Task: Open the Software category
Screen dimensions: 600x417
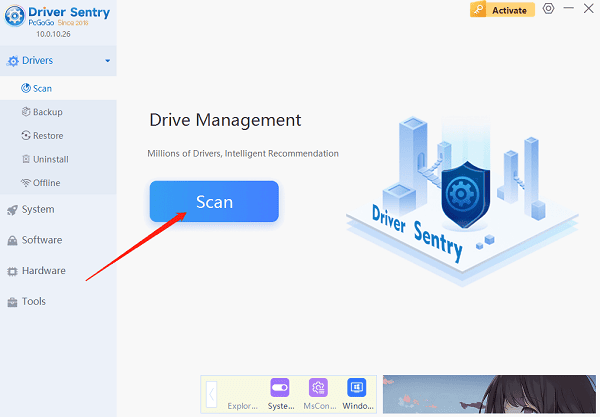Action: click(41, 240)
